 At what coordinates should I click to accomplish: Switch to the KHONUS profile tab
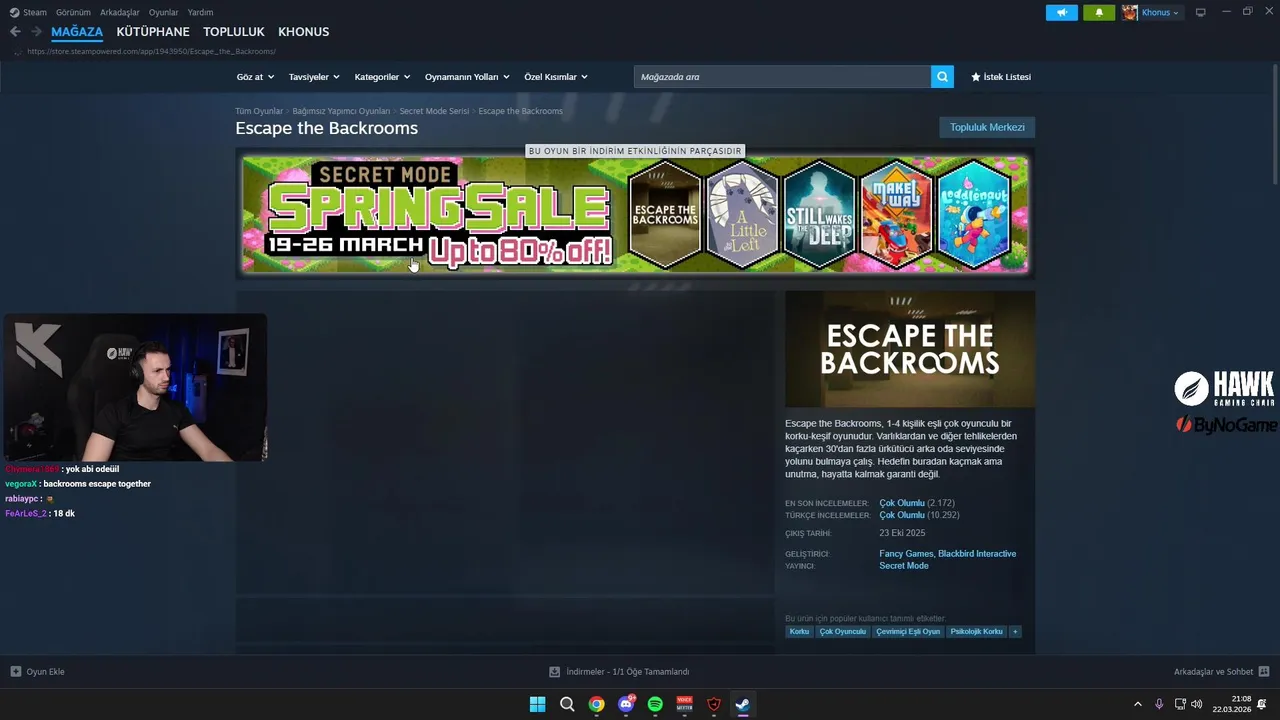click(303, 32)
